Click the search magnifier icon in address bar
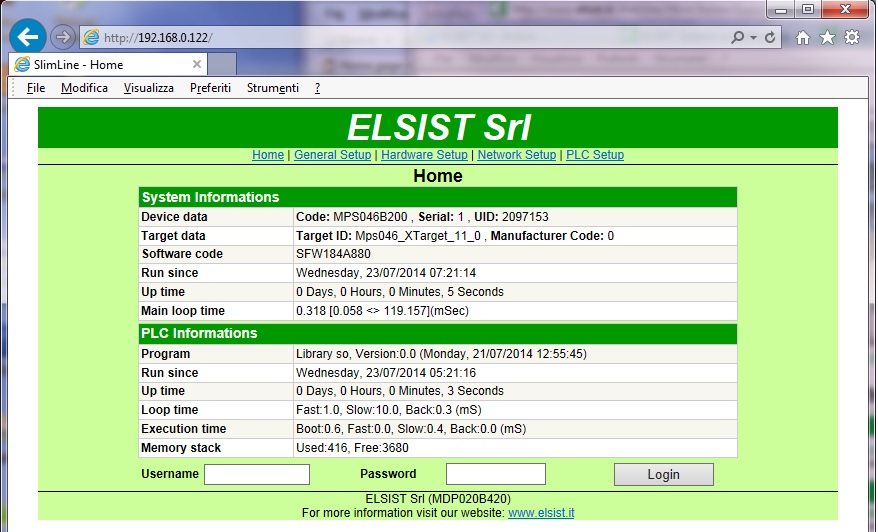 tap(737, 38)
